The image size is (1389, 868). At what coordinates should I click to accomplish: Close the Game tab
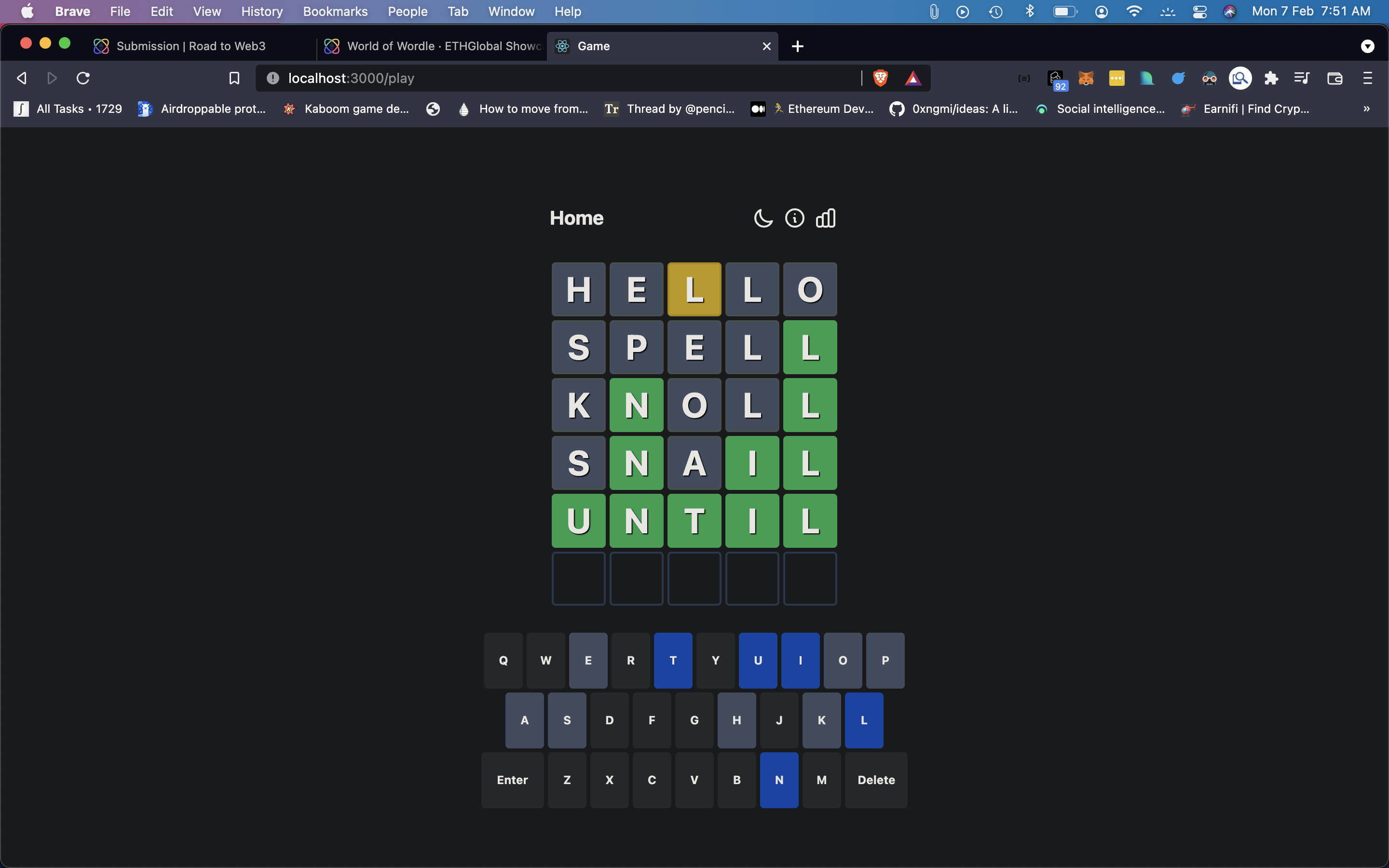(766, 46)
